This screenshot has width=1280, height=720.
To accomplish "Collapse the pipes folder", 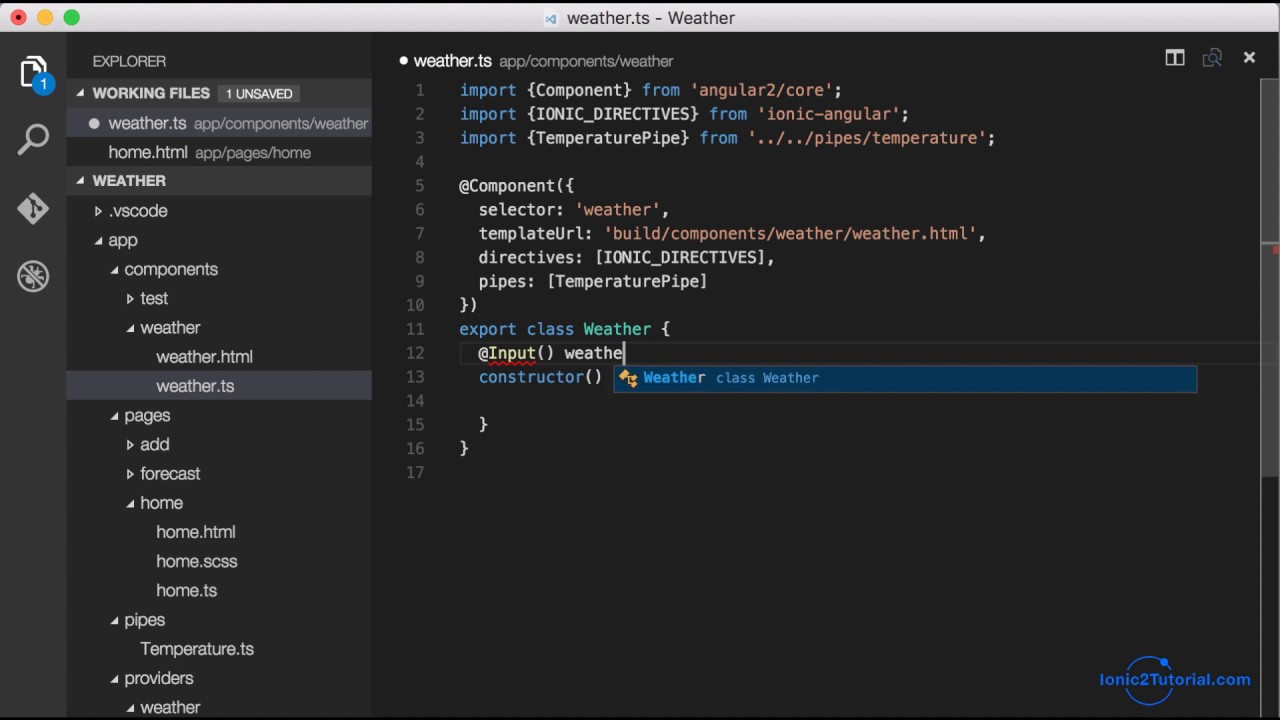I will click(114, 620).
